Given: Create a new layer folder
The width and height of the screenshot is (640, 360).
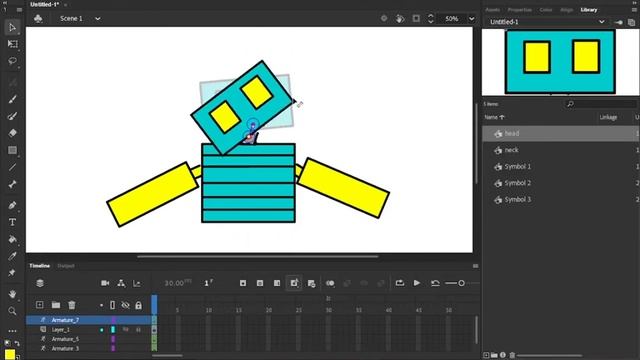Looking at the screenshot, I should [x=56, y=305].
